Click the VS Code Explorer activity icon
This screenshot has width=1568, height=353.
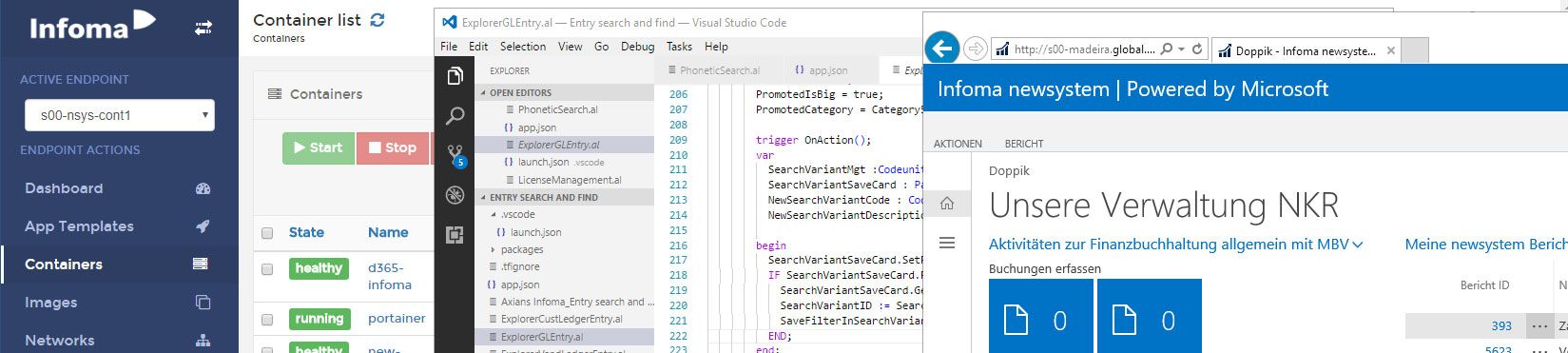(x=455, y=76)
